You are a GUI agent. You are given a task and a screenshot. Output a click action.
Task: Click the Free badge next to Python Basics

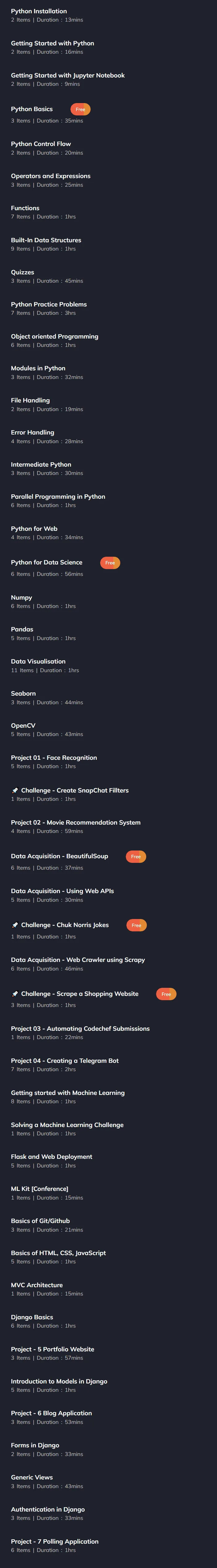(80, 110)
